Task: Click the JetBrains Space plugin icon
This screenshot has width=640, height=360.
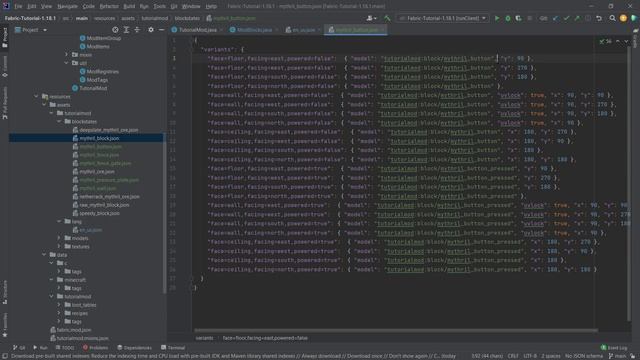Action: [x=633, y=18]
